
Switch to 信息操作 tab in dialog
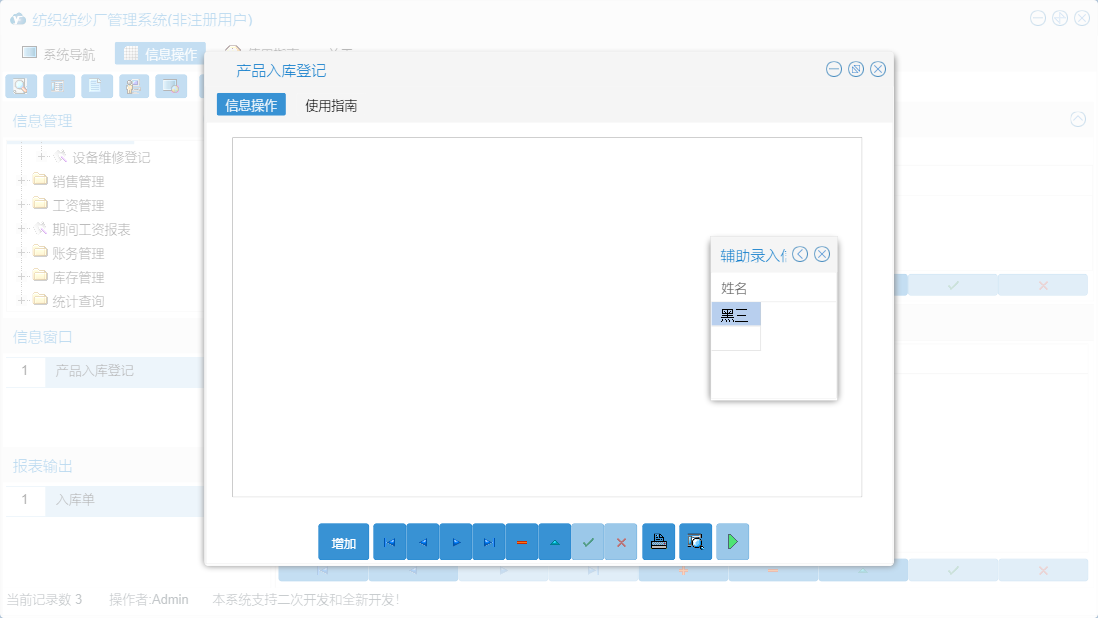(x=251, y=105)
